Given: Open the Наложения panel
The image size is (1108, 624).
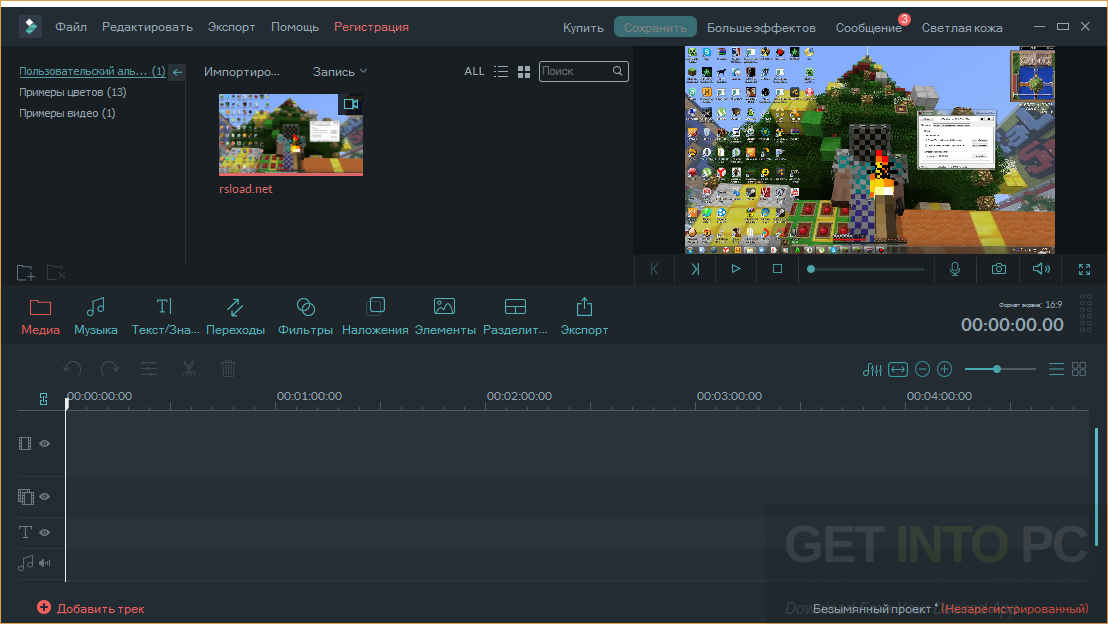Looking at the screenshot, I should point(374,315).
